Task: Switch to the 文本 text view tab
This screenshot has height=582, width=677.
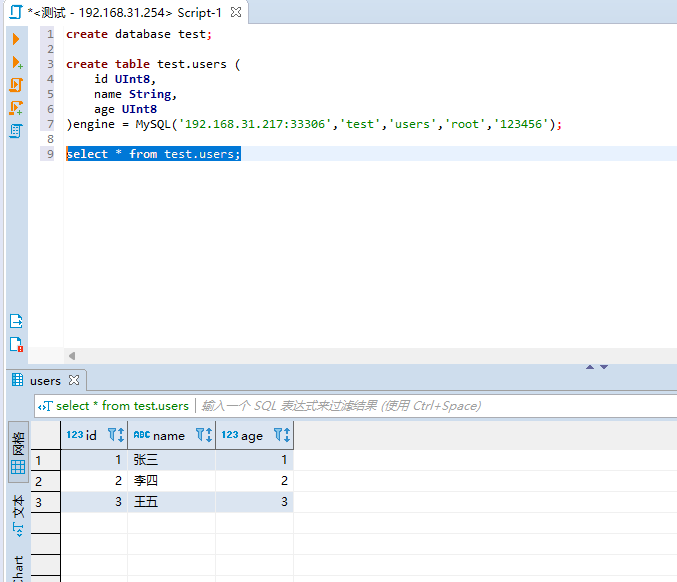Action: coord(18,516)
